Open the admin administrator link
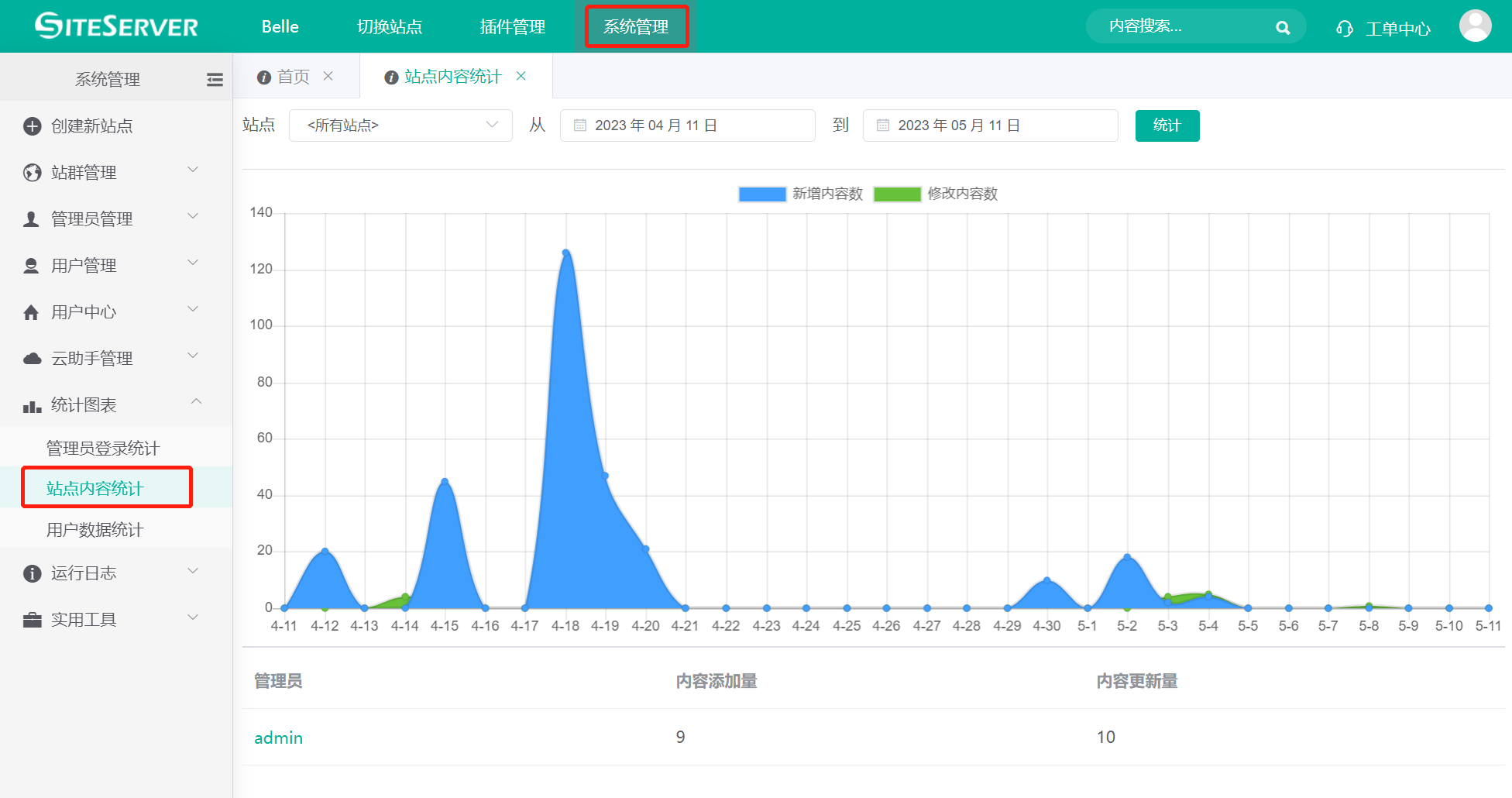The width and height of the screenshot is (1512, 798). pos(278,738)
